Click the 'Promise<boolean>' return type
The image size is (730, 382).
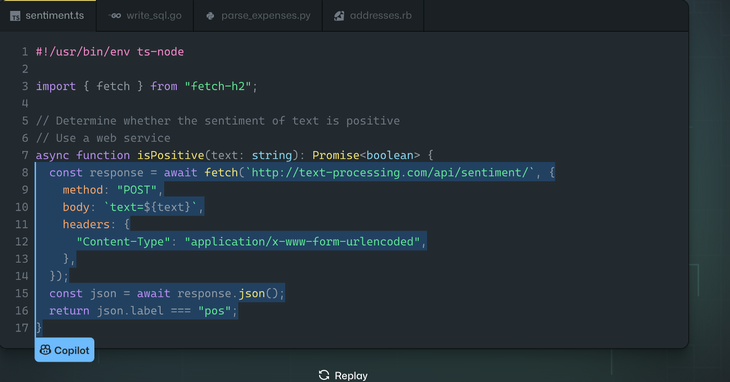pos(366,155)
